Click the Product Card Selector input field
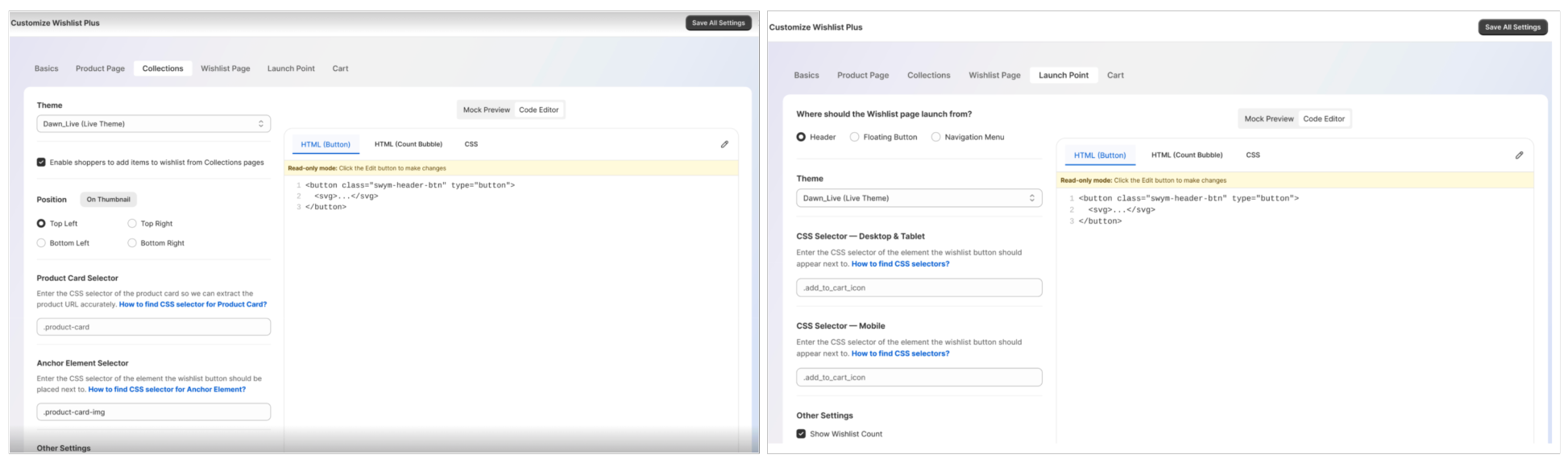This screenshot has height=467, width=1568. click(153, 327)
